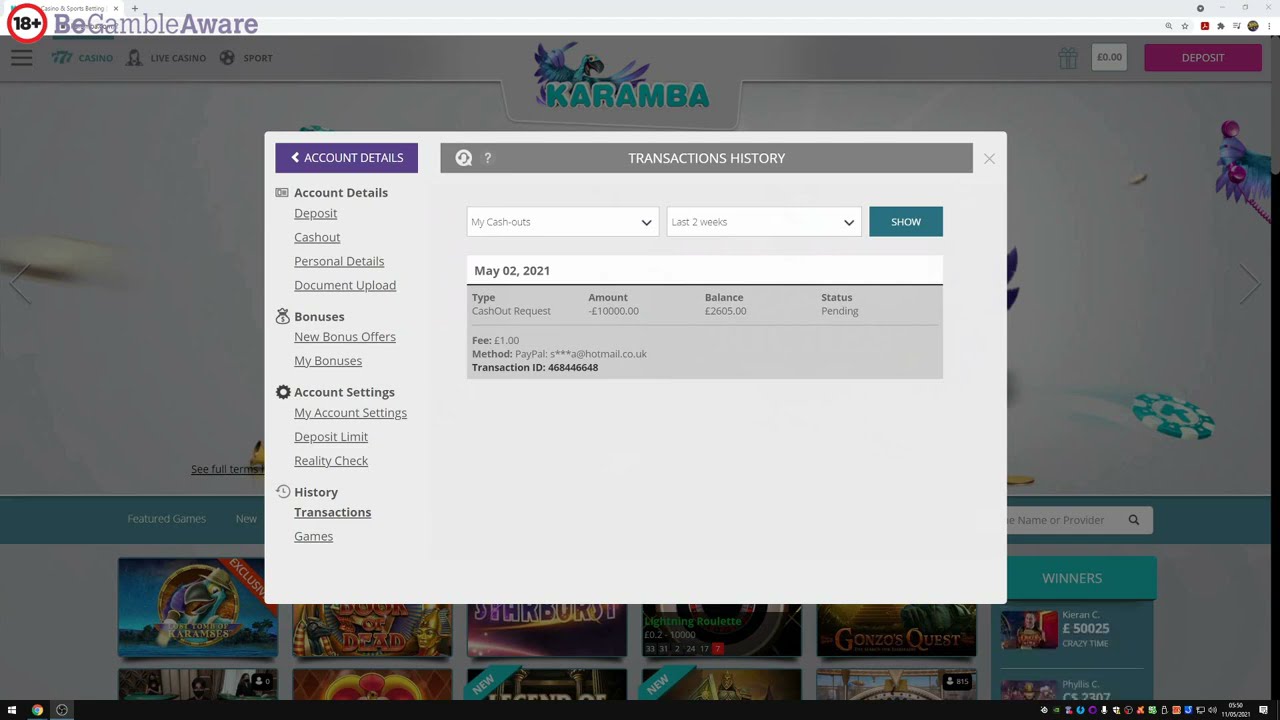Select the Featured Games tab
The width and height of the screenshot is (1280, 720).
click(166, 519)
